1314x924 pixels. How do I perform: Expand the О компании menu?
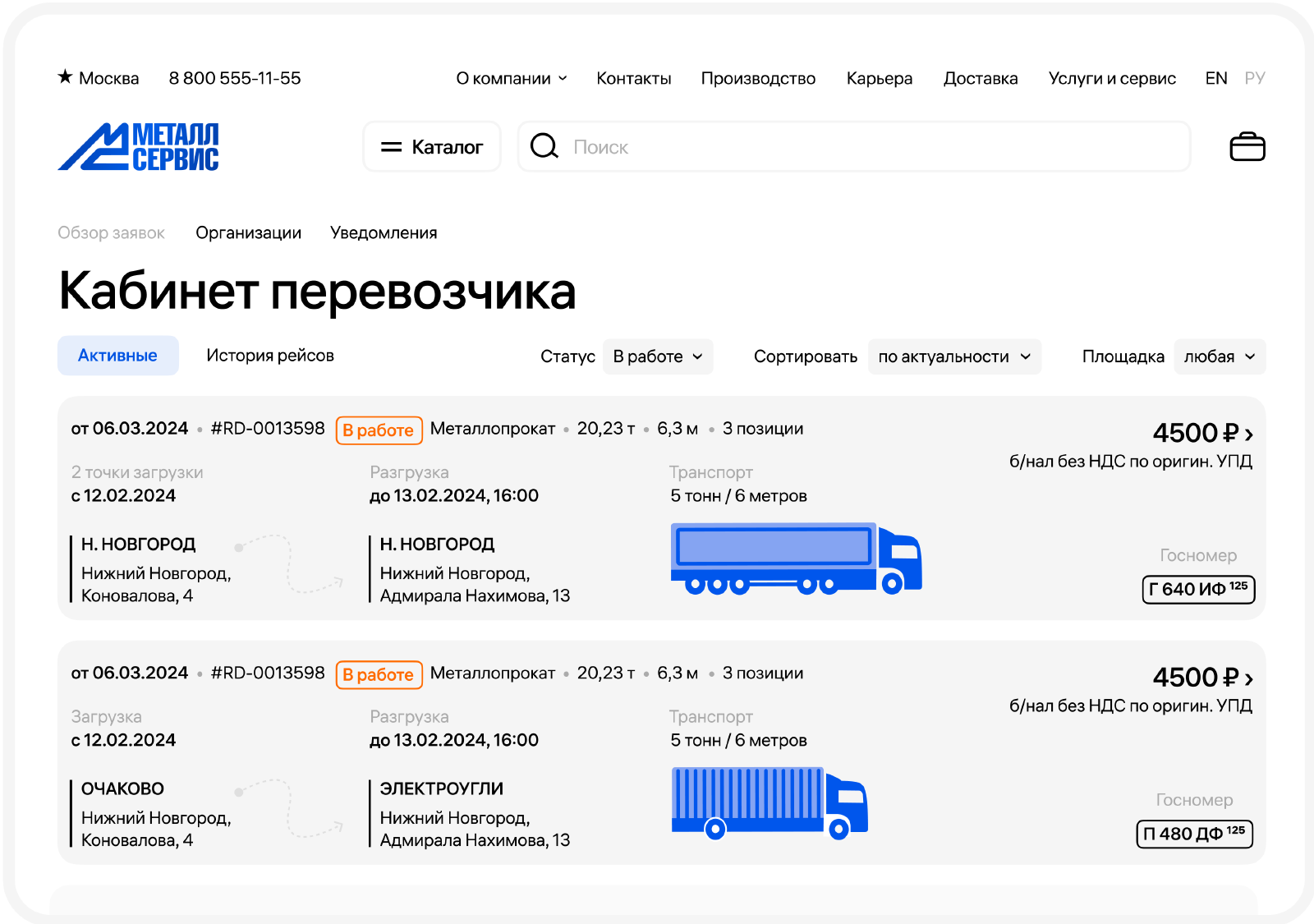click(511, 78)
